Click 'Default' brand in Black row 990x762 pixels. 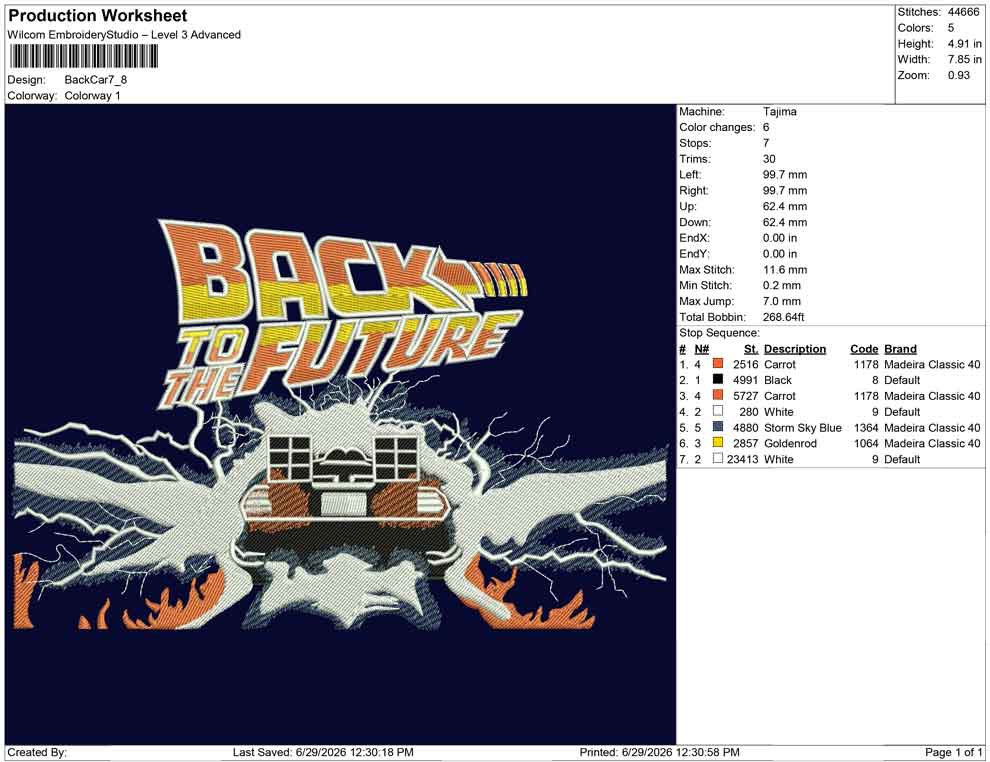point(902,380)
